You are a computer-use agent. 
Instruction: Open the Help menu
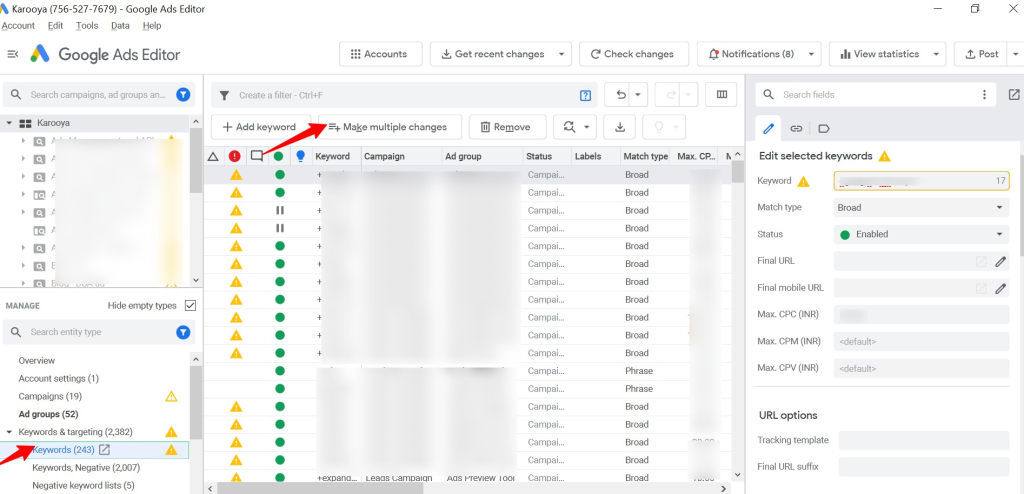pos(152,25)
